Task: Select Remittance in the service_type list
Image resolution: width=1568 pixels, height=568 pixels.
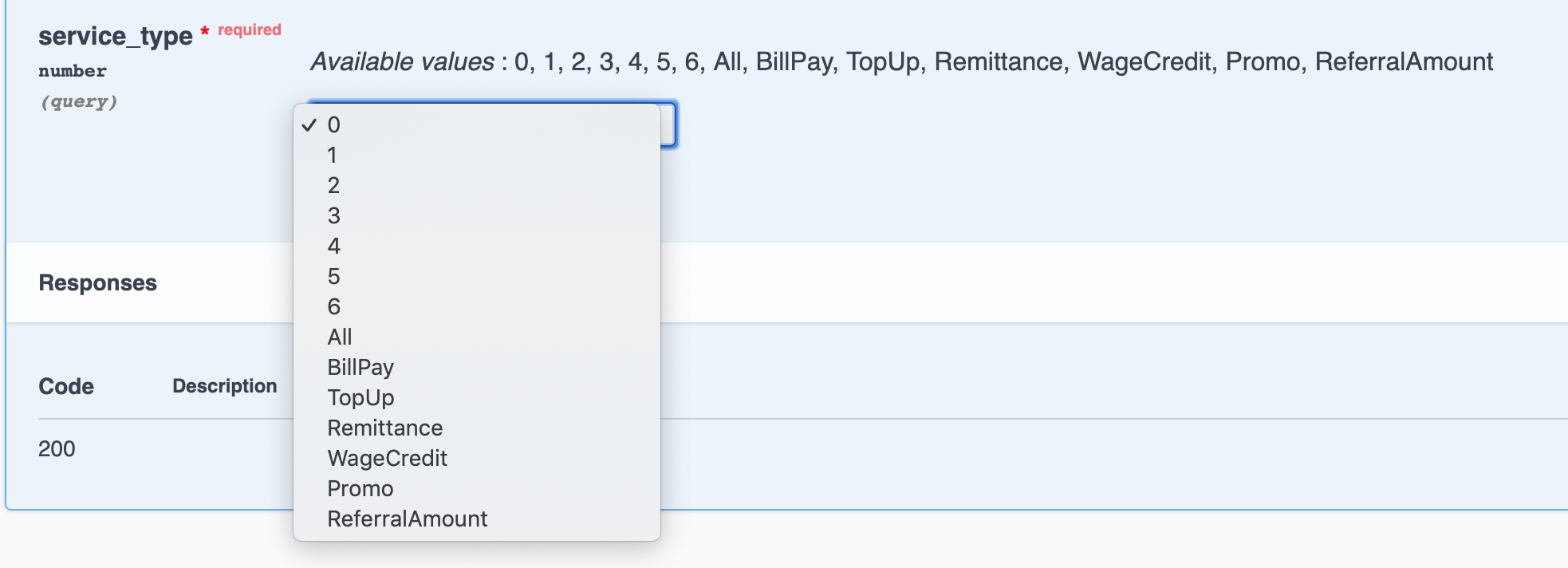Action: (385, 428)
